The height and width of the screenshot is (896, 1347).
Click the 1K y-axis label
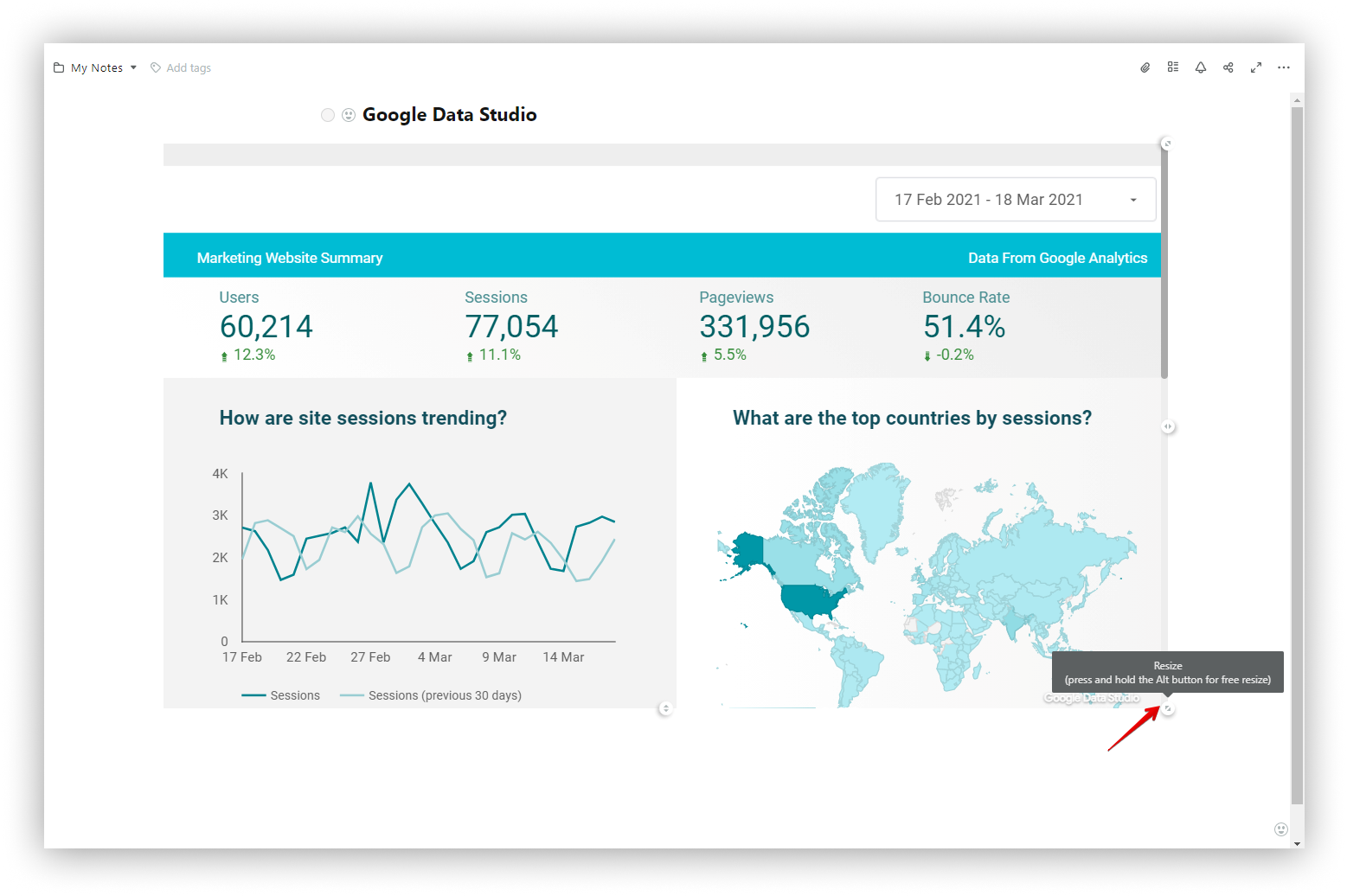(221, 600)
